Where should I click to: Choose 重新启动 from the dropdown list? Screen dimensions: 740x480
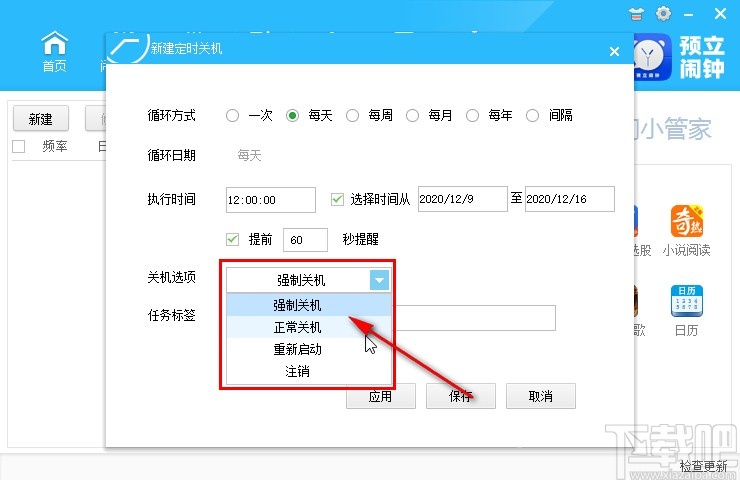click(309, 349)
